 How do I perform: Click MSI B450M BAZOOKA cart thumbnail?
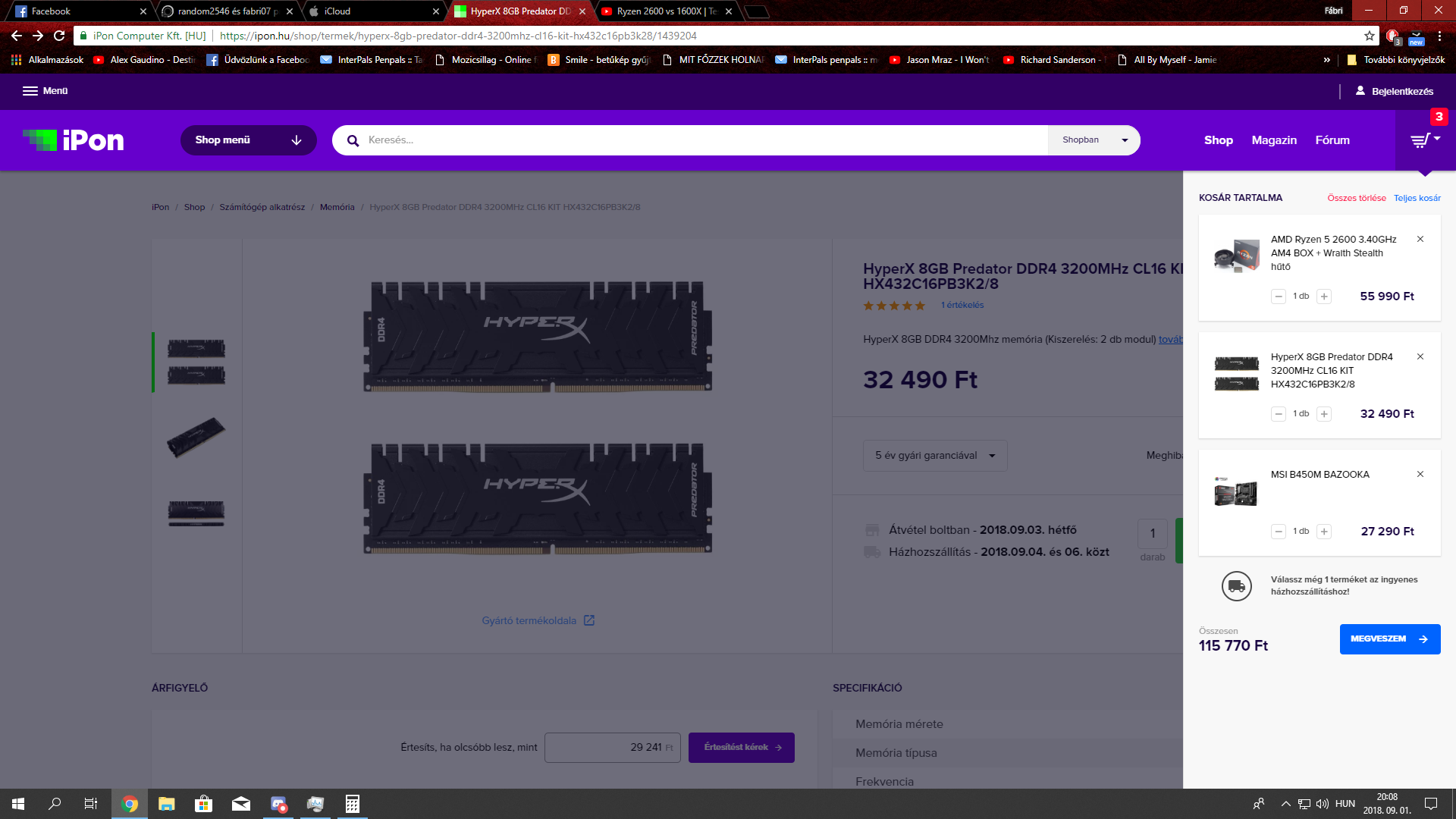click(1236, 491)
